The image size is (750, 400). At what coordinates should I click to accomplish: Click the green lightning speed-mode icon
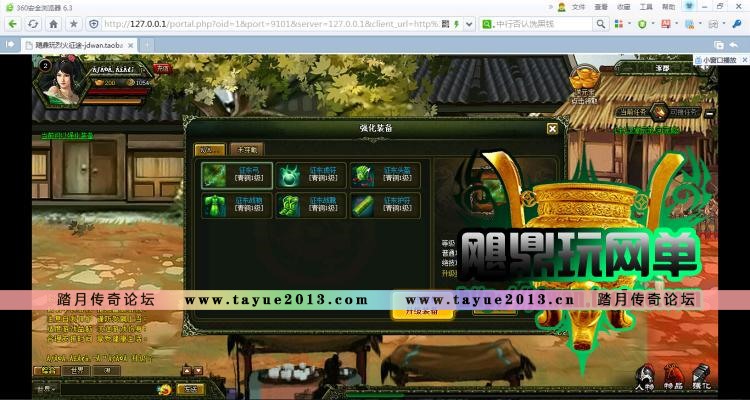457,24
